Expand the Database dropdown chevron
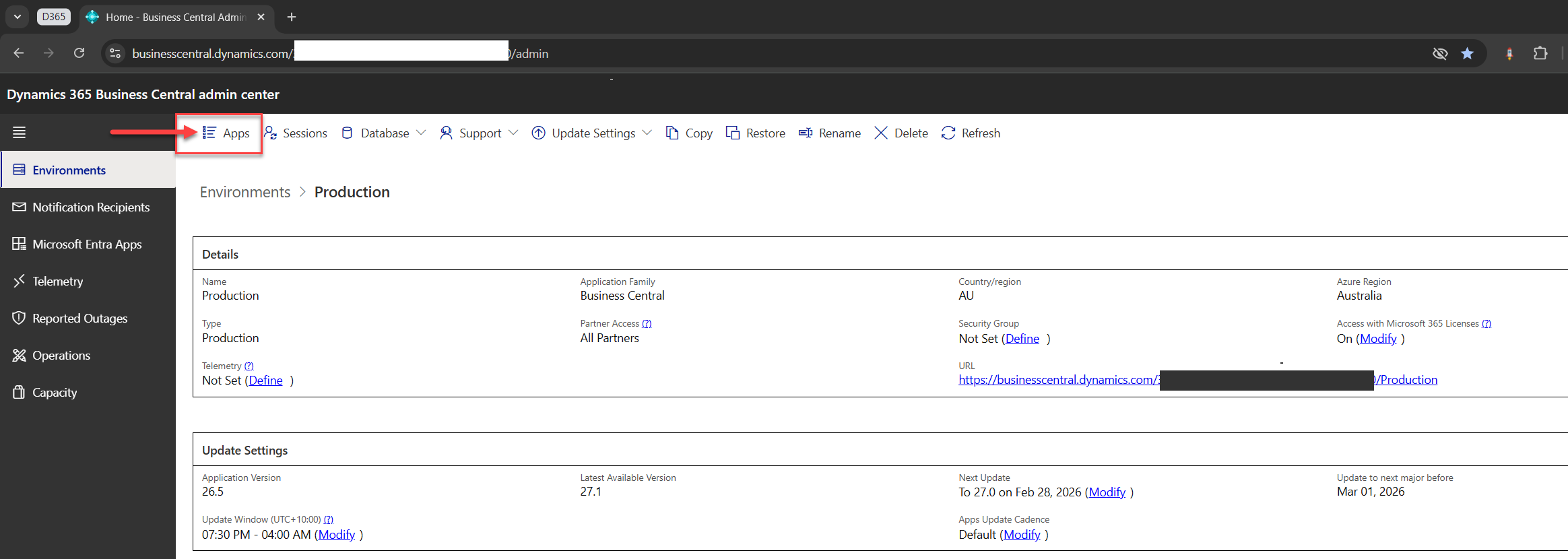 (421, 133)
